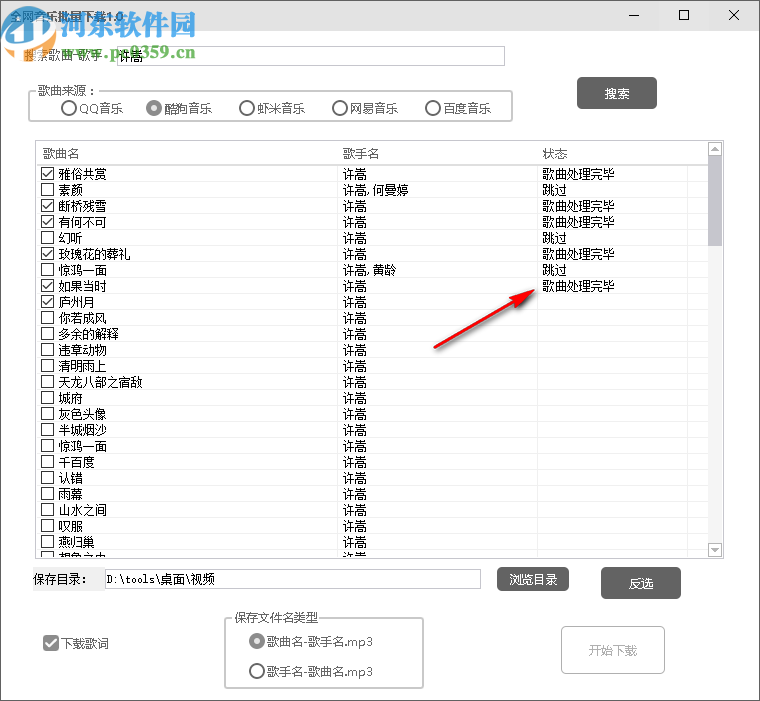Image resolution: width=760 pixels, height=701 pixels.
Task: Check the song 山水之间
Action: (48, 510)
